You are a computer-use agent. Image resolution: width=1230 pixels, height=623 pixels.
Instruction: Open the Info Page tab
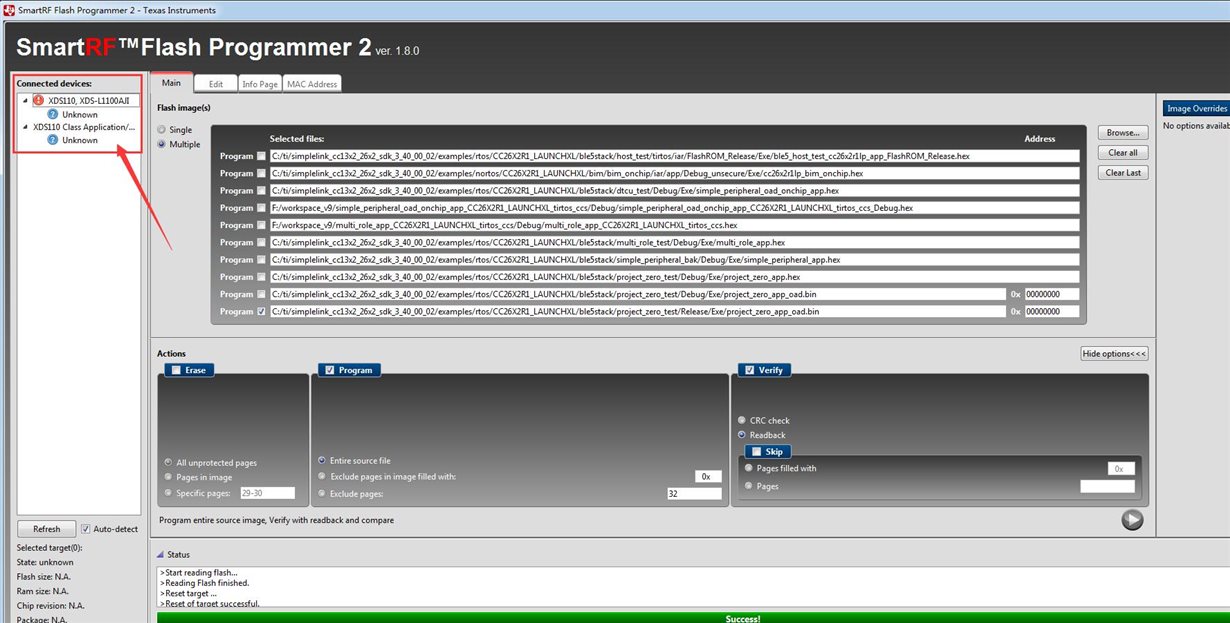(x=260, y=84)
